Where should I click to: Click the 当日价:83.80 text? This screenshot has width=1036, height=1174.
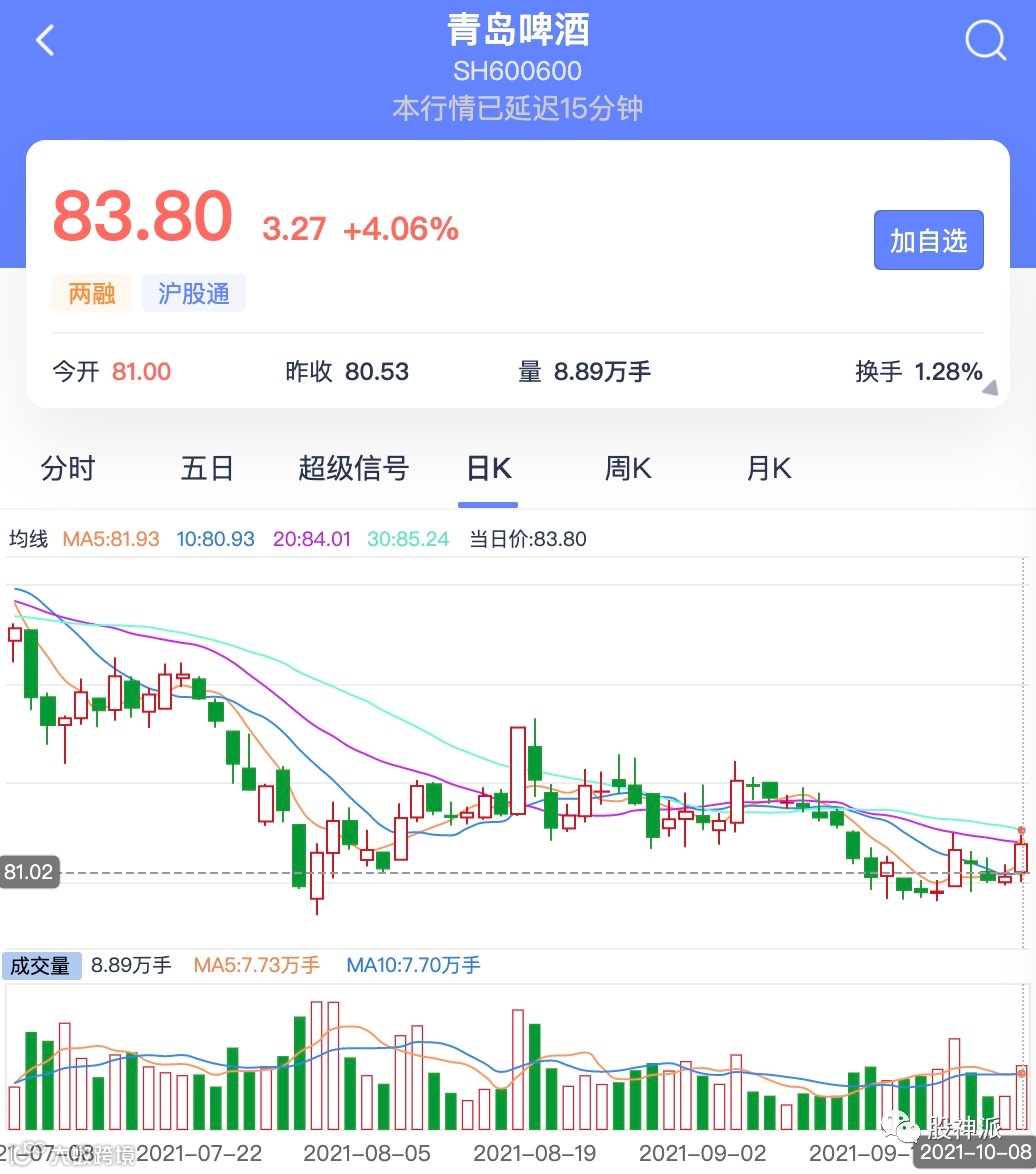pos(528,539)
